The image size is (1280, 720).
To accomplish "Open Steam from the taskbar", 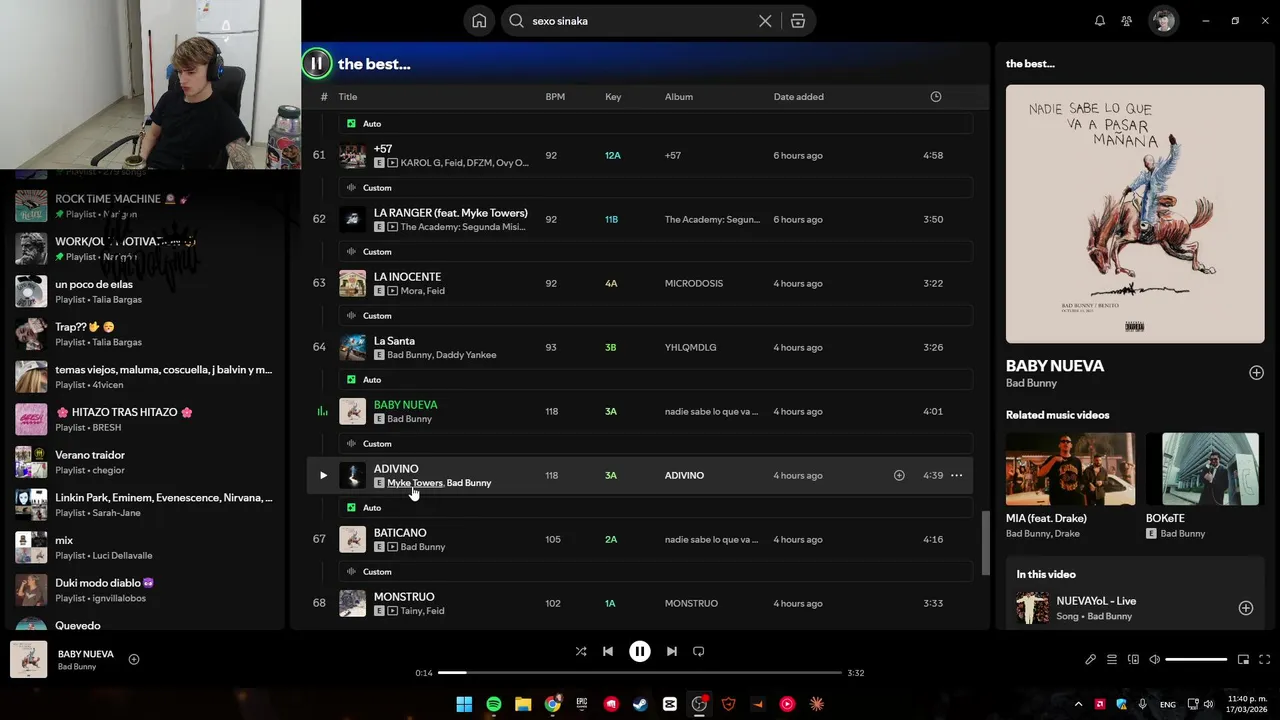I will (x=640, y=704).
